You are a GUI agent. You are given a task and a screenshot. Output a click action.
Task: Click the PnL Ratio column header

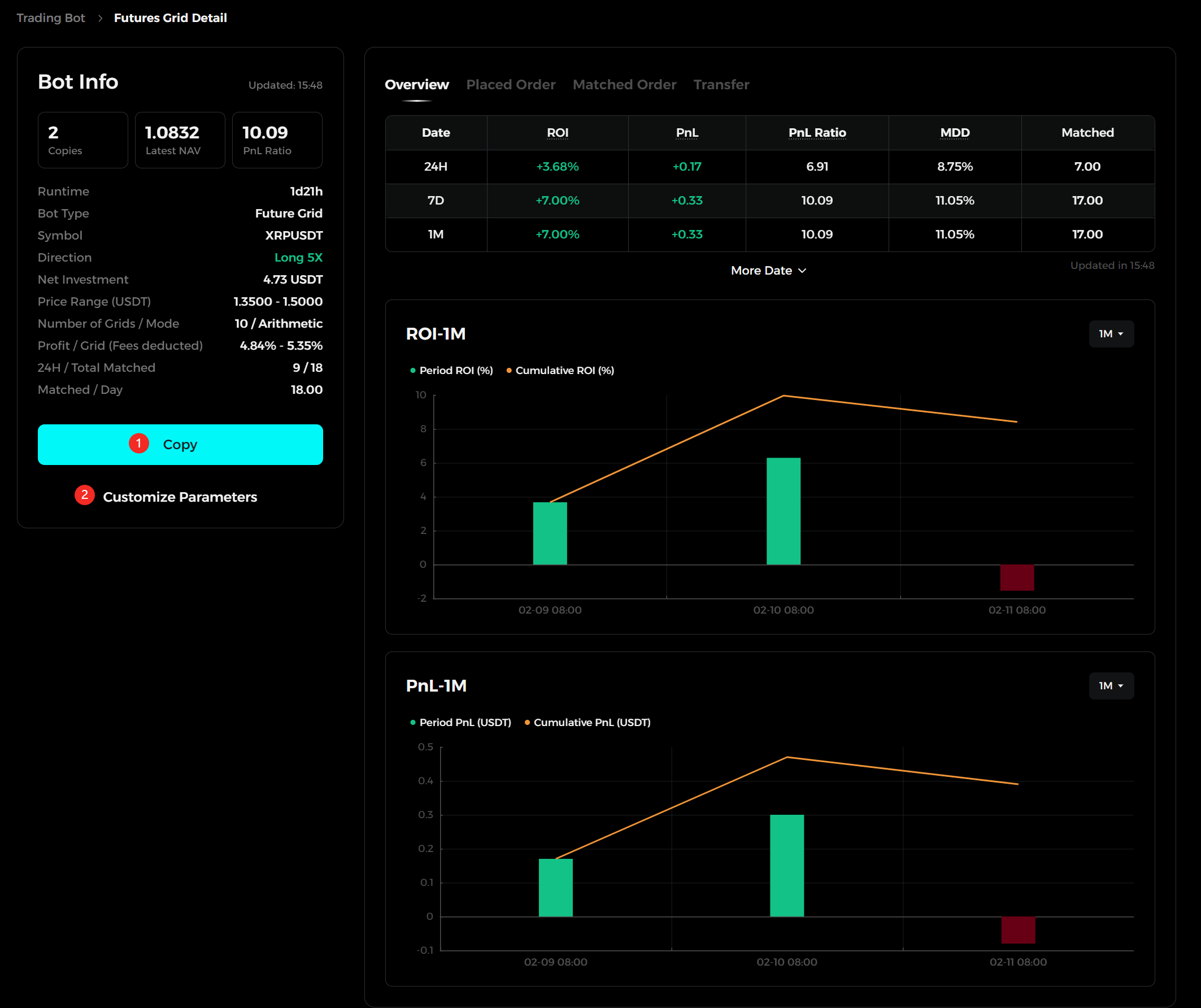[x=817, y=133]
